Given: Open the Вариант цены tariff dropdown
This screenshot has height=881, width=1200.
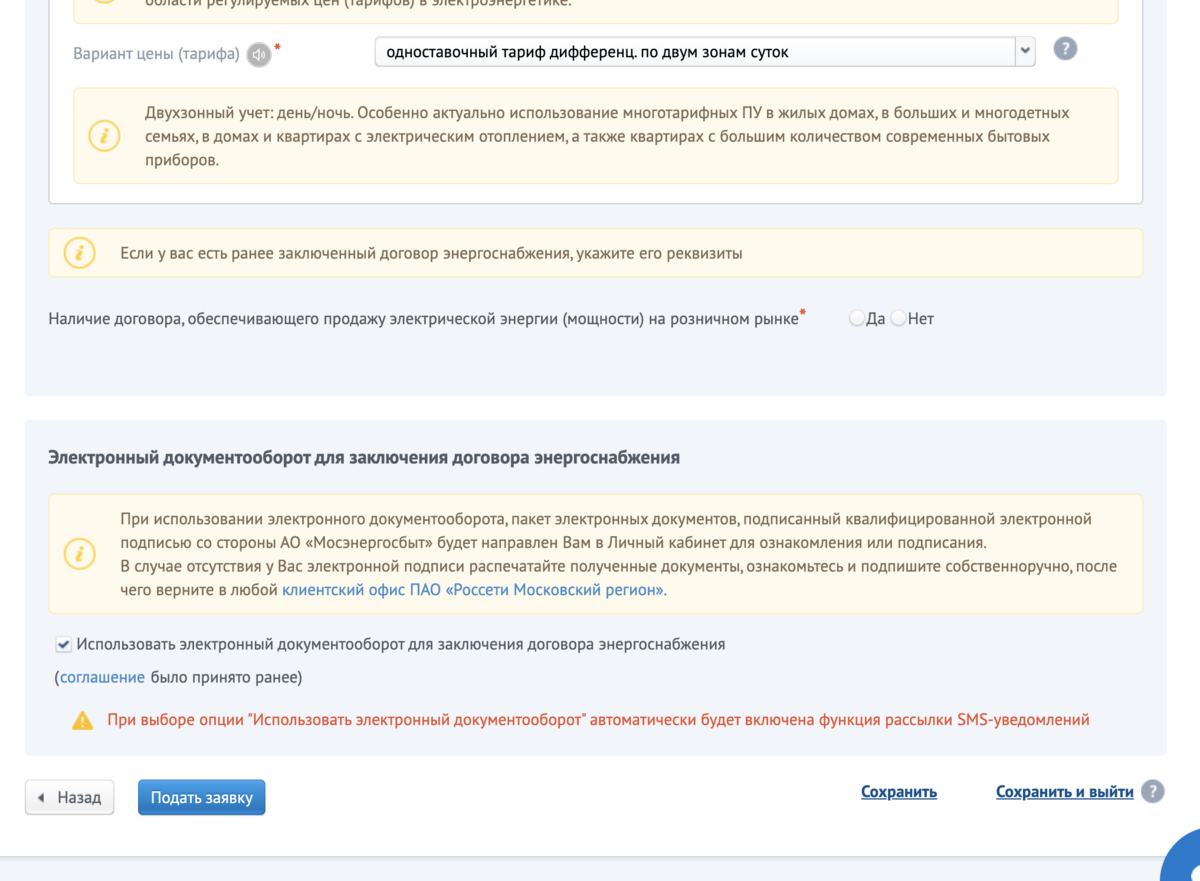Looking at the screenshot, I should tap(705, 51).
